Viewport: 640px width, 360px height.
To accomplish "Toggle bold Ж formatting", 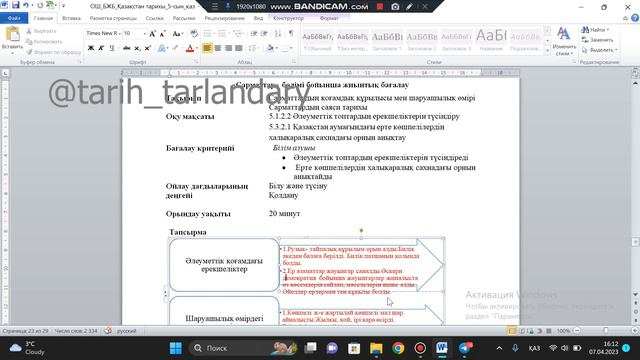I will (x=91, y=48).
